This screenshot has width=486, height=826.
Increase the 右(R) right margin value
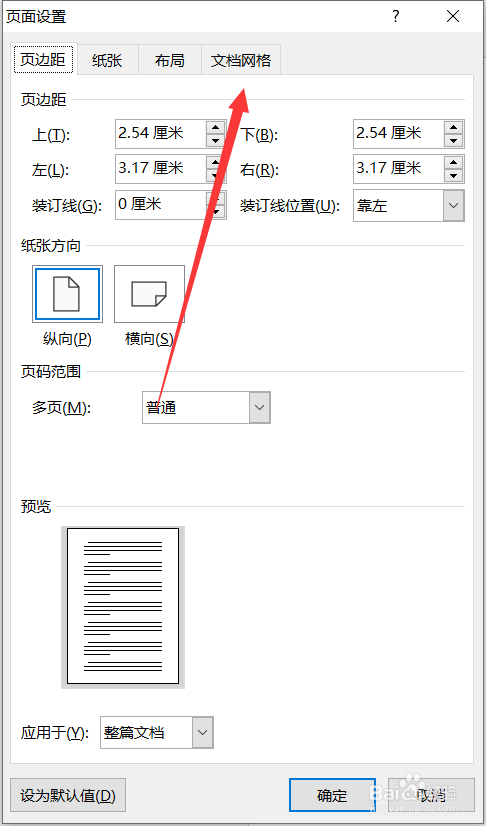pos(454,162)
